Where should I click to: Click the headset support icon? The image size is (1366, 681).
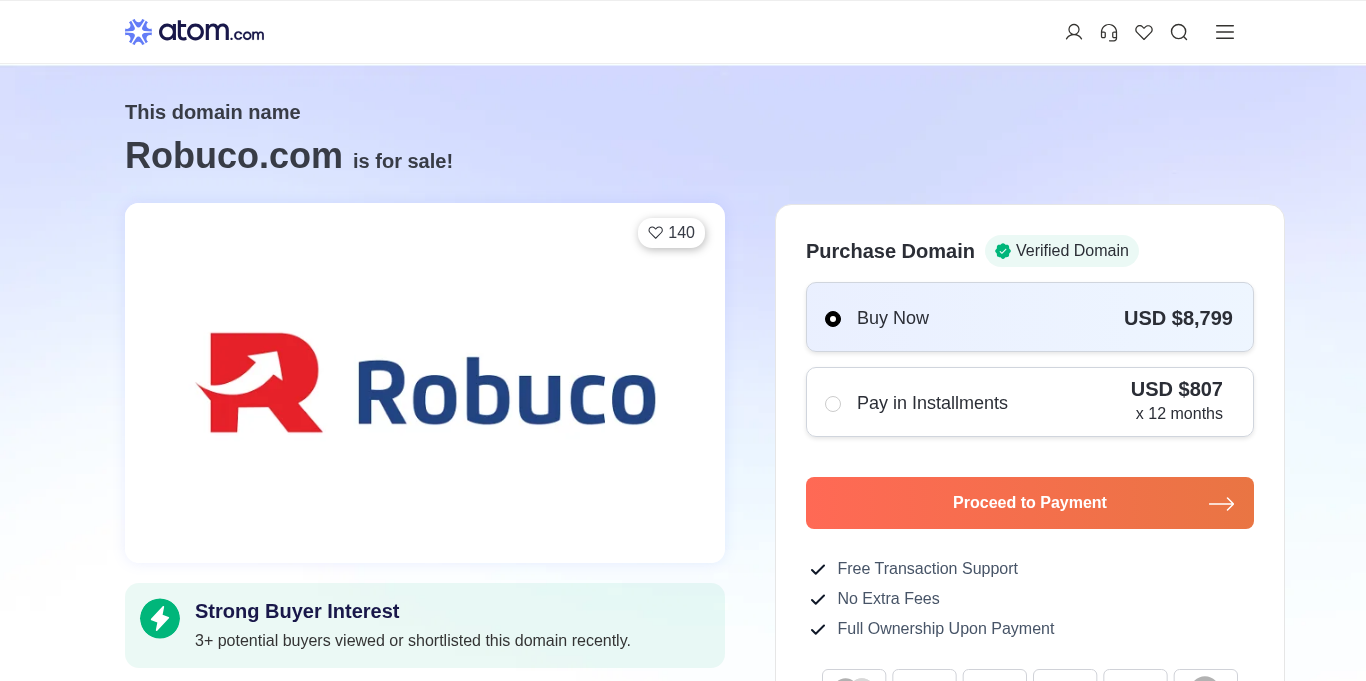tap(1109, 32)
